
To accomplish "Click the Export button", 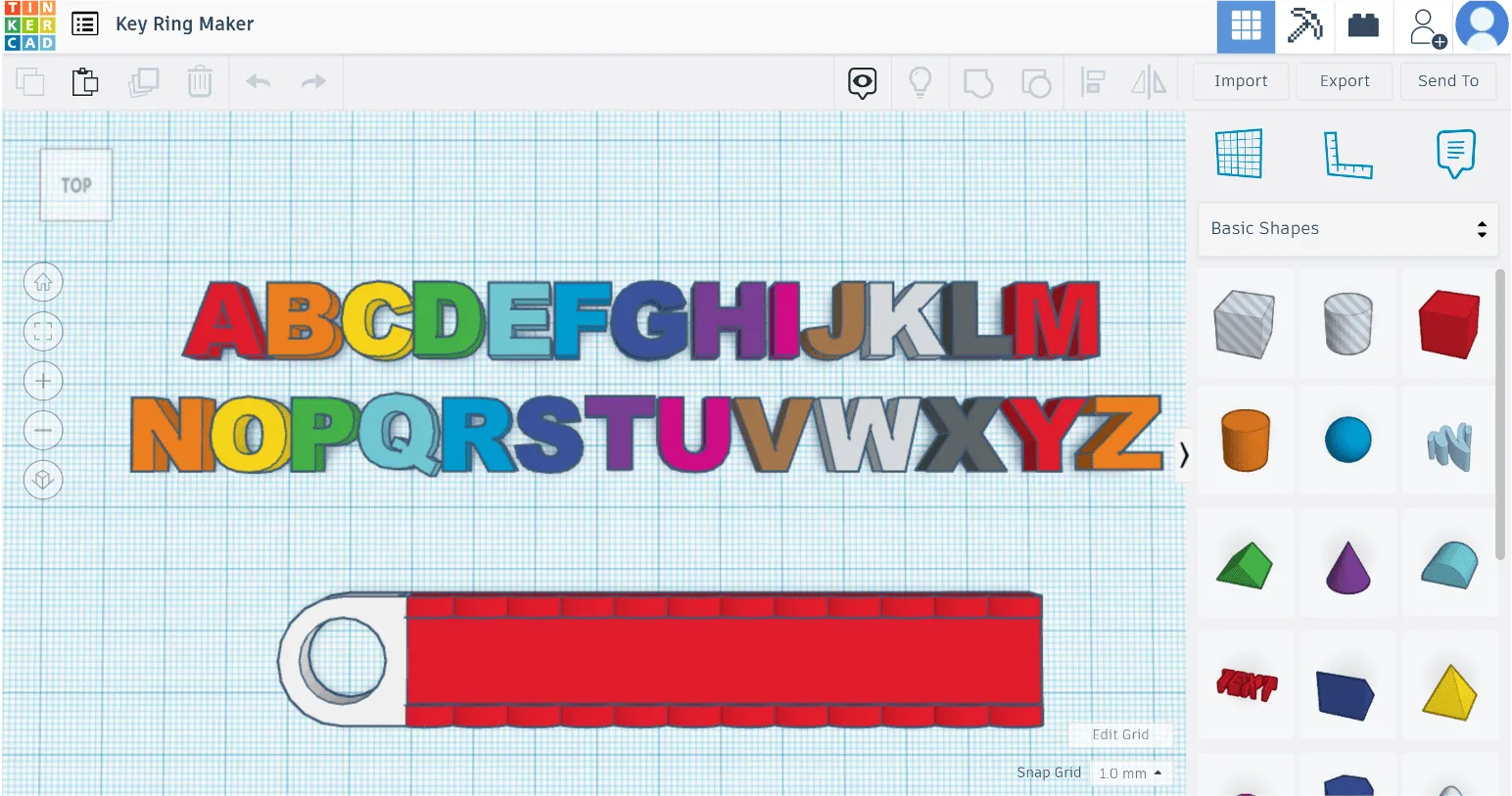I will click(1345, 81).
